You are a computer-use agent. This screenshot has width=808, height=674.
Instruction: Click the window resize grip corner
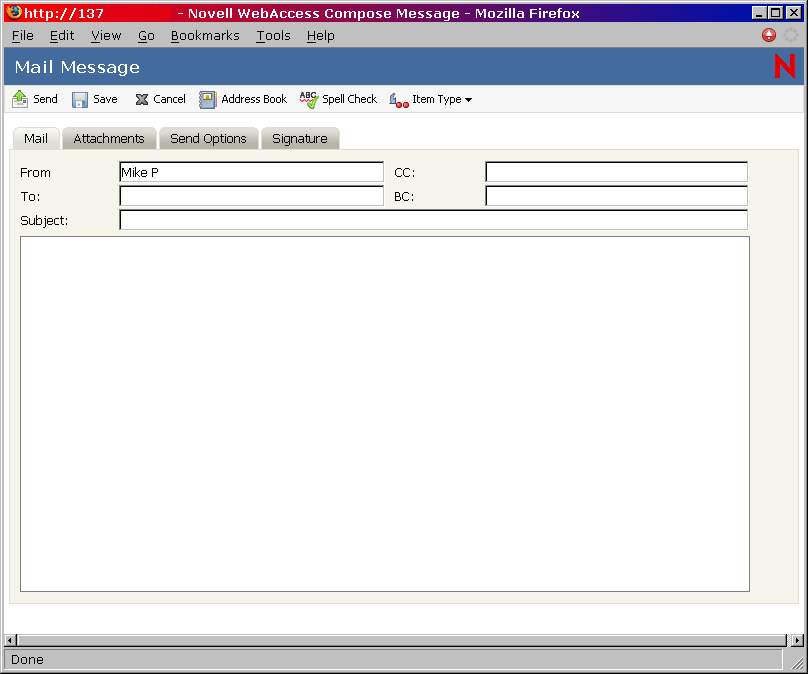point(797,662)
